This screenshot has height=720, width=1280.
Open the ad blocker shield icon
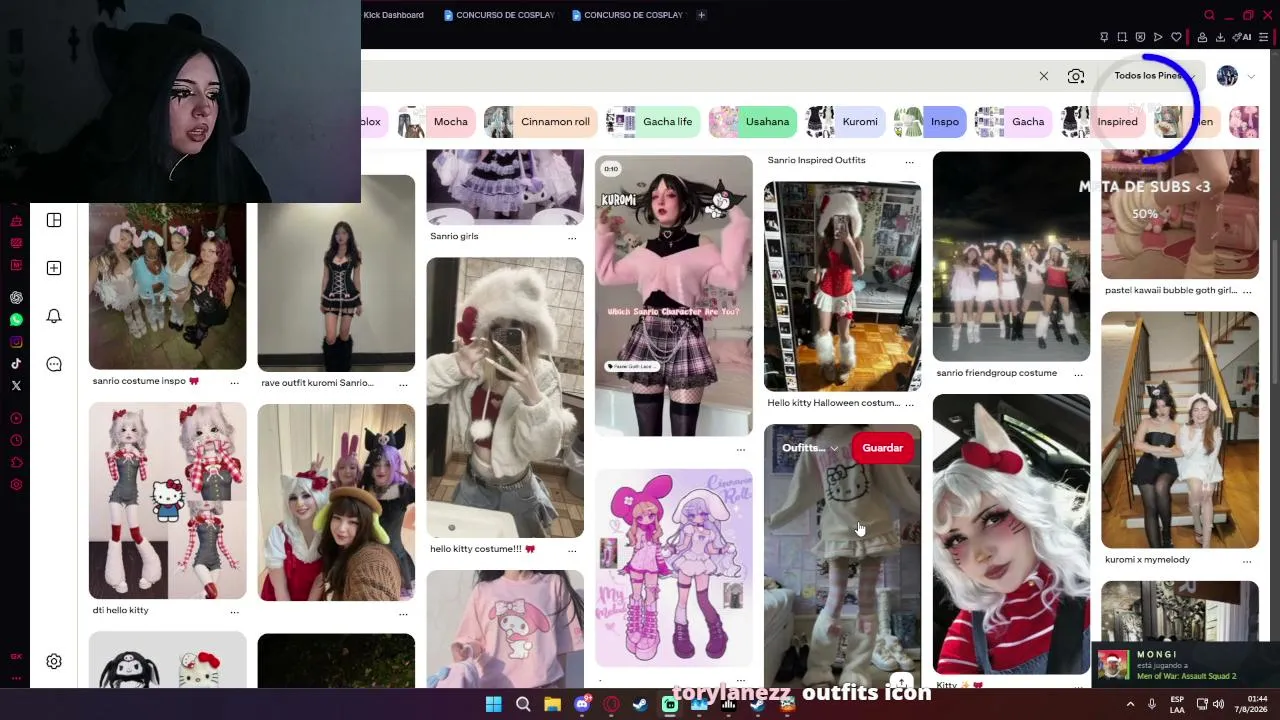[1140, 37]
